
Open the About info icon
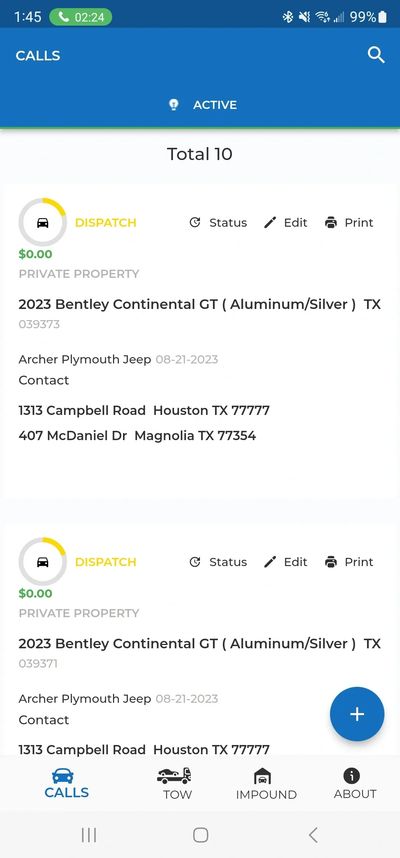point(351,775)
